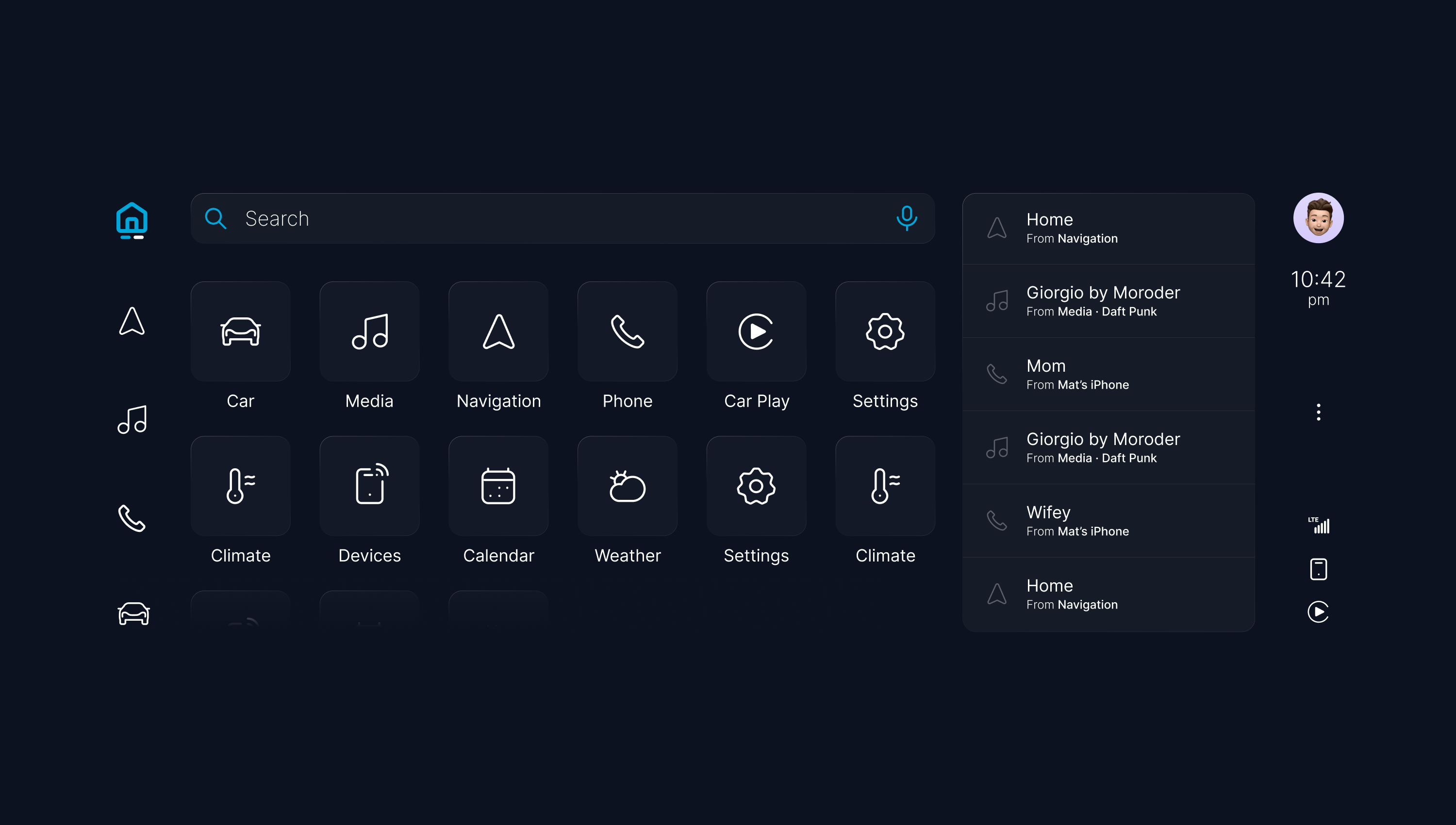Open the Navigation arrow in the left sidebar
Image resolution: width=1456 pixels, height=825 pixels.
[132, 321]
